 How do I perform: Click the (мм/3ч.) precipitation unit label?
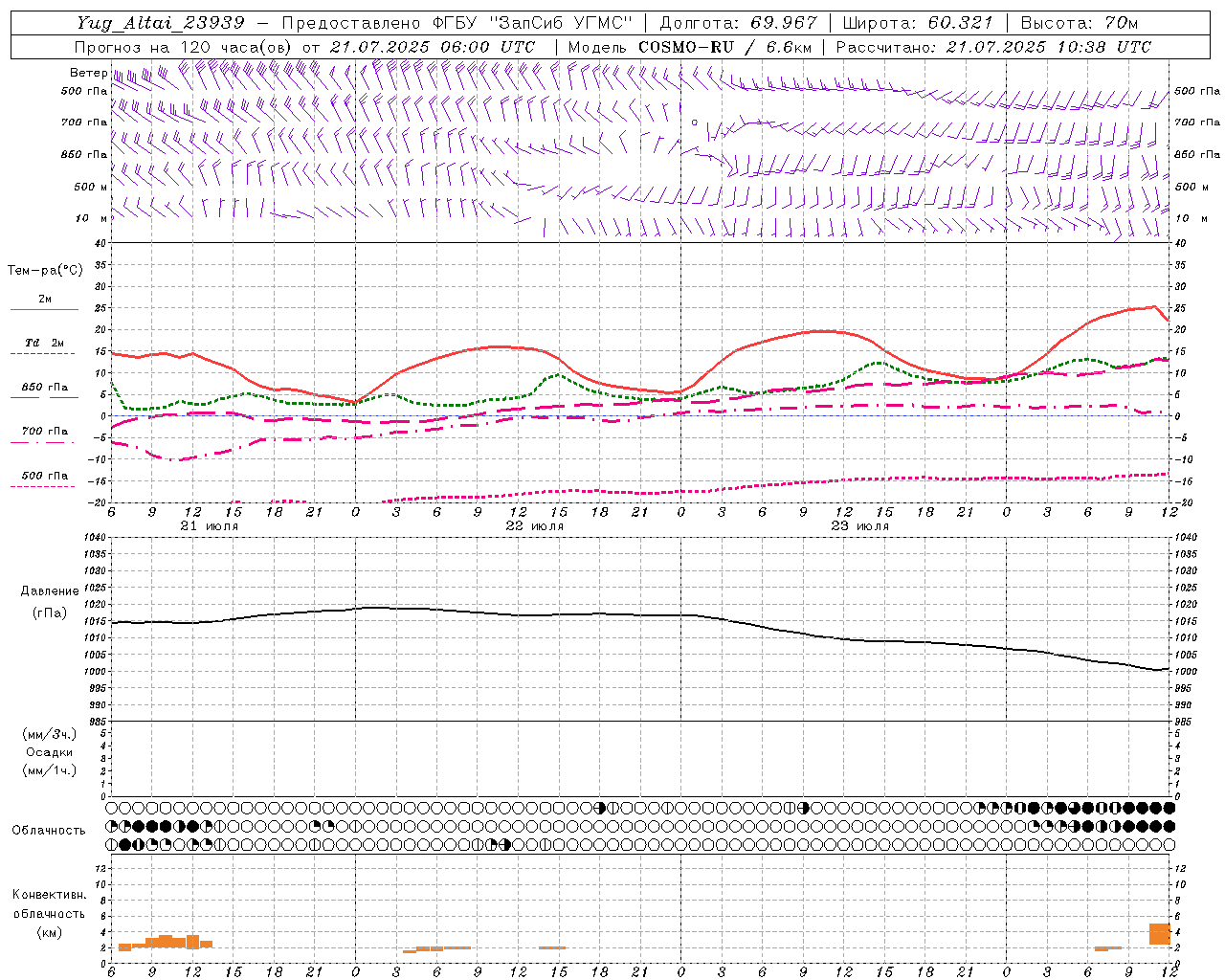[x=50, y=734]
